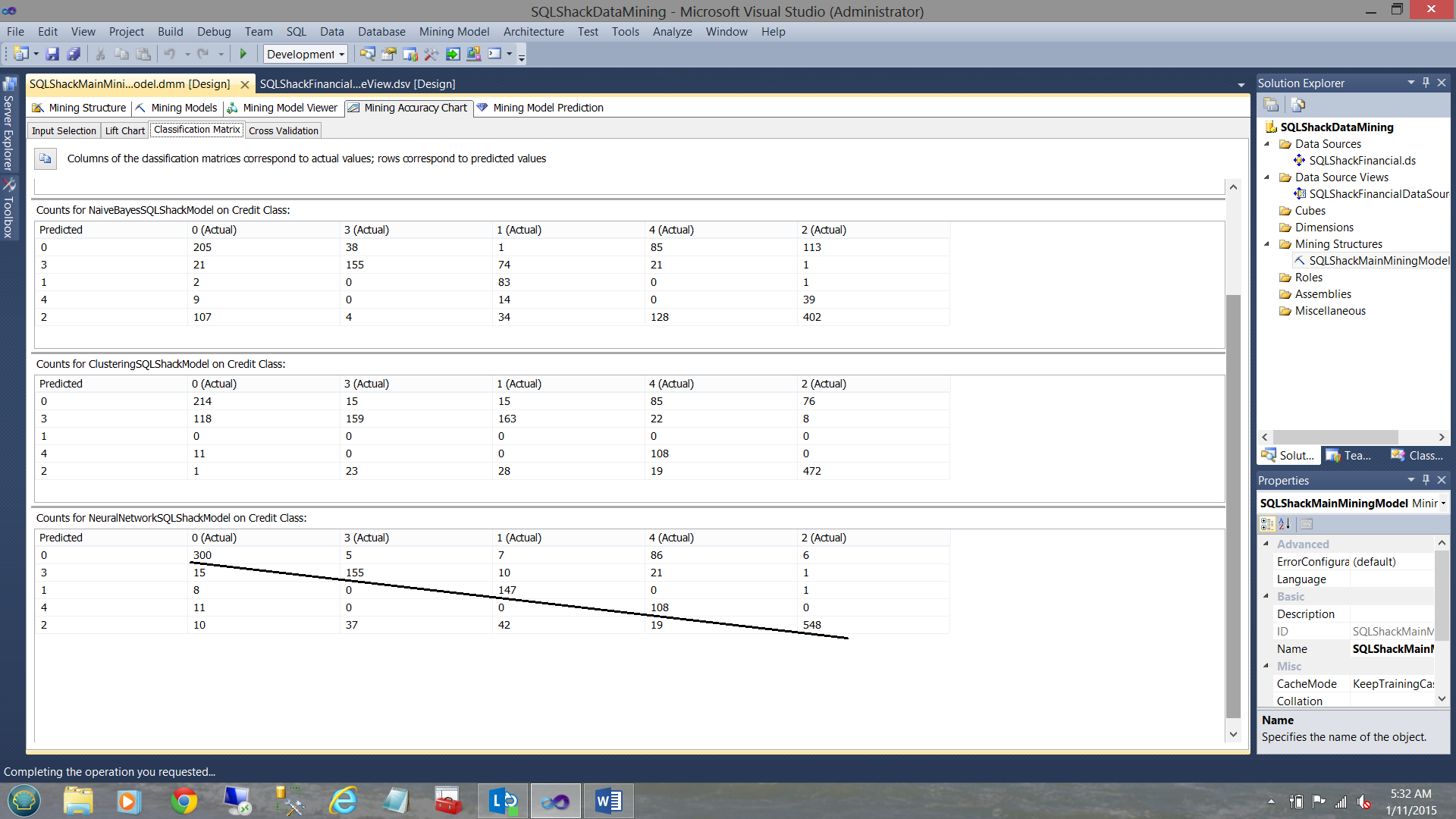Collapse the Mining Structures folder node

click(1266, 244)
